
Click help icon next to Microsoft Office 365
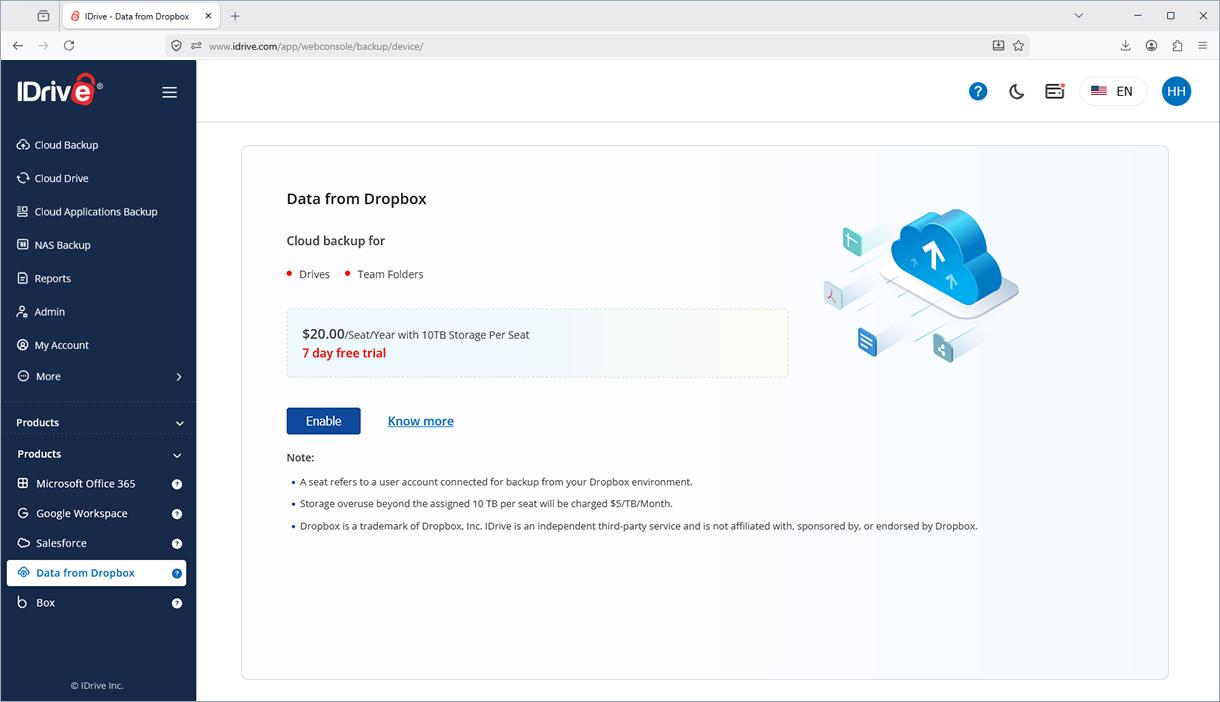(177, 484)
